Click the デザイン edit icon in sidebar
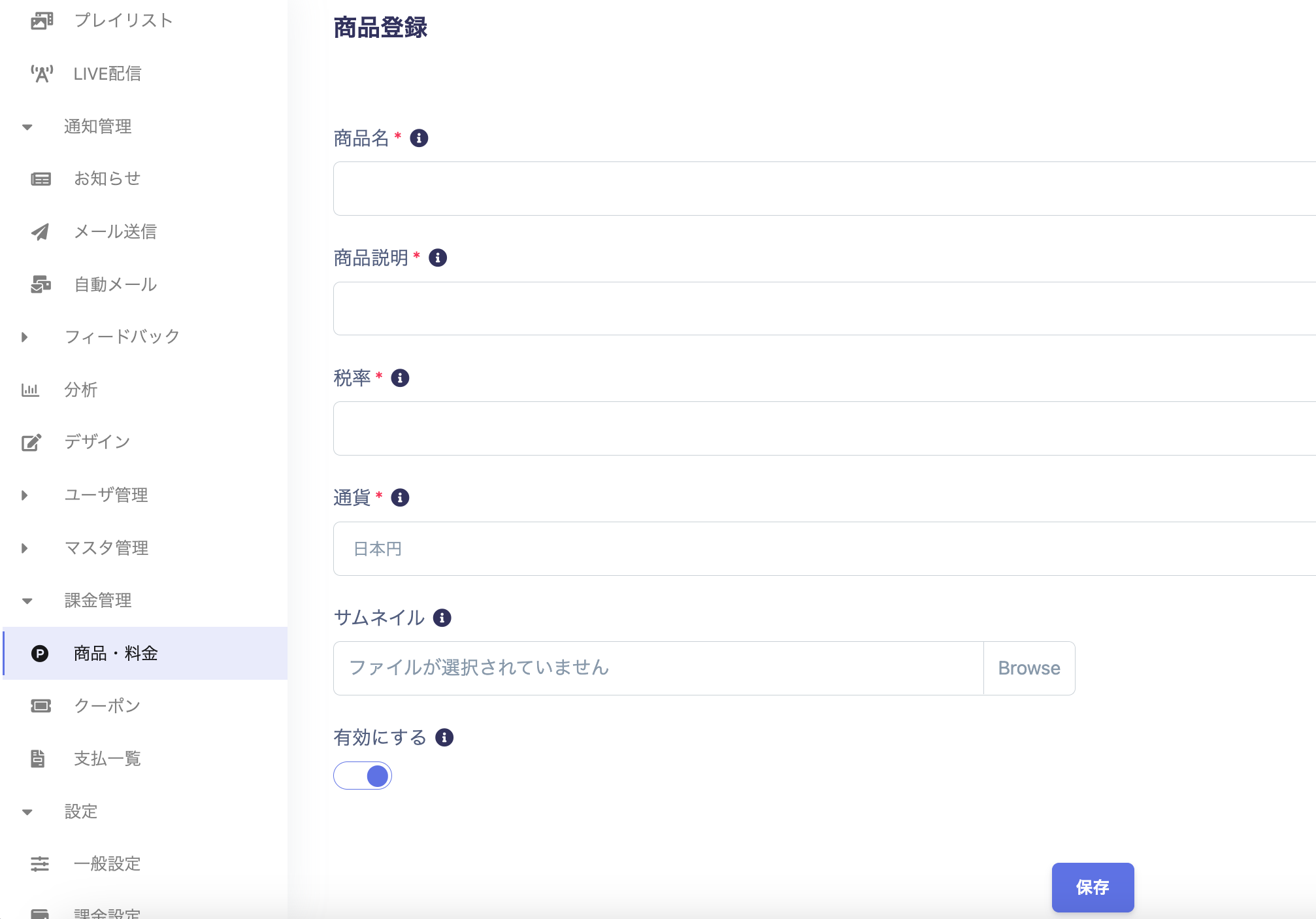Screen dimensions: 1316x919 31,443
